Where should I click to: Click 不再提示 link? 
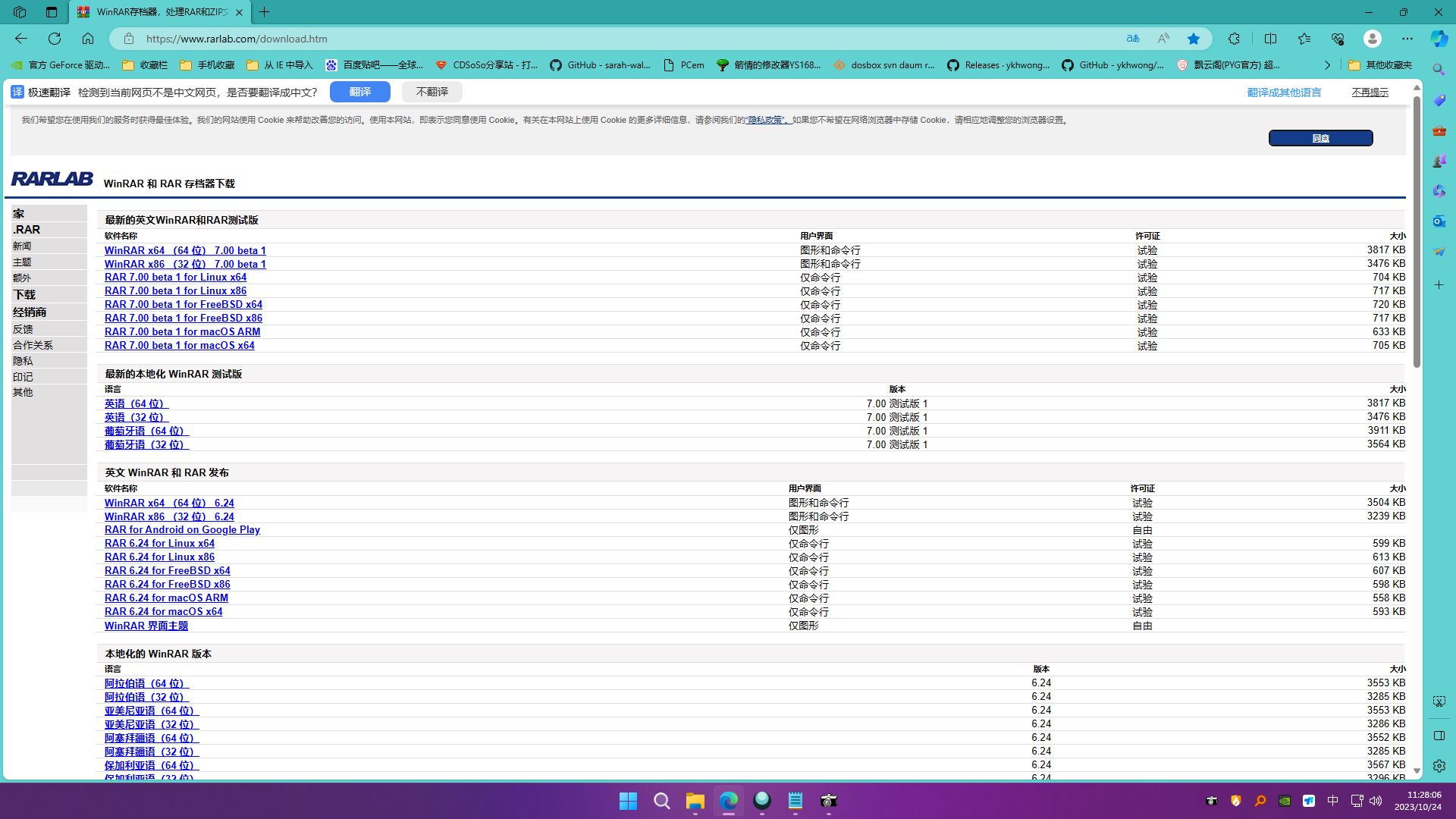point(1370,93)
